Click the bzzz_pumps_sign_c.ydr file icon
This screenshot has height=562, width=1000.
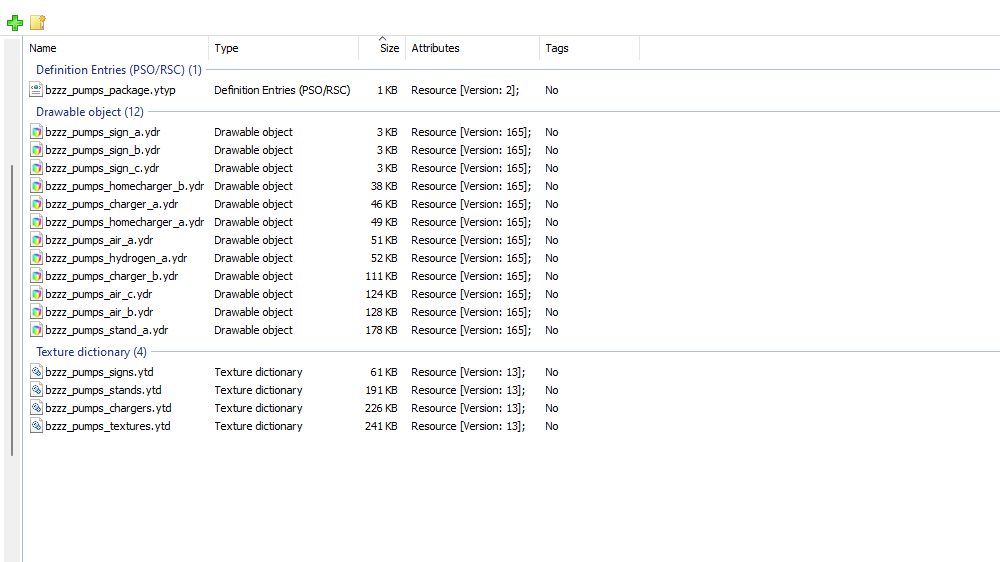pos(36,168)
